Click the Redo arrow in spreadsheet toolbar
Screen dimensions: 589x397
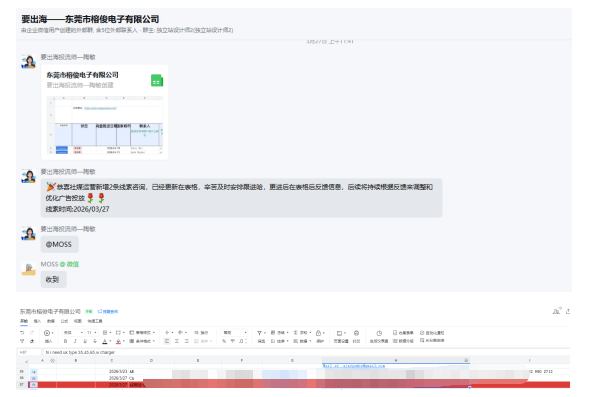32,332
